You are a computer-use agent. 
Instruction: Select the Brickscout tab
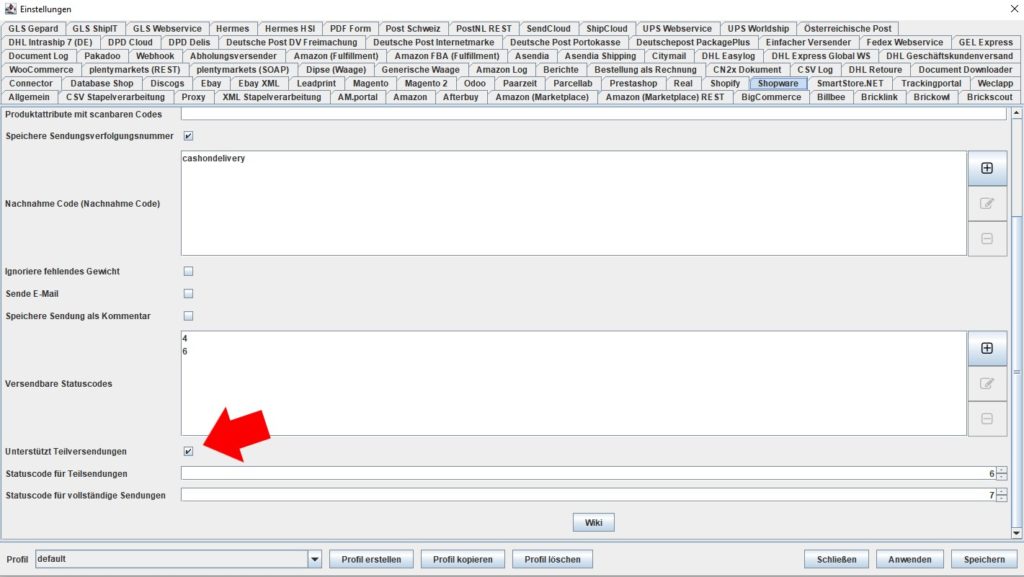coord(989,97)
